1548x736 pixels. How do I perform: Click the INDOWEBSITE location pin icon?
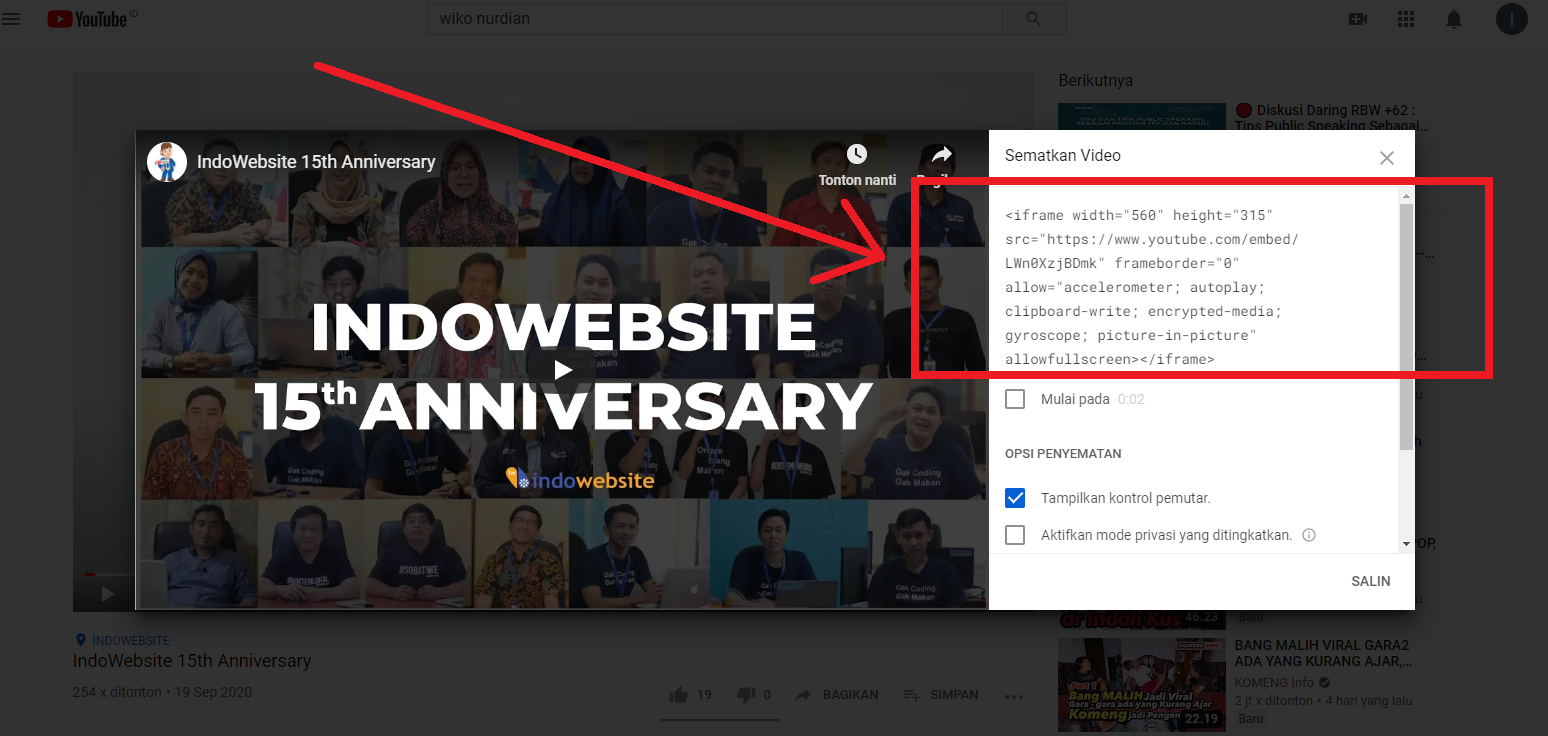81,640
